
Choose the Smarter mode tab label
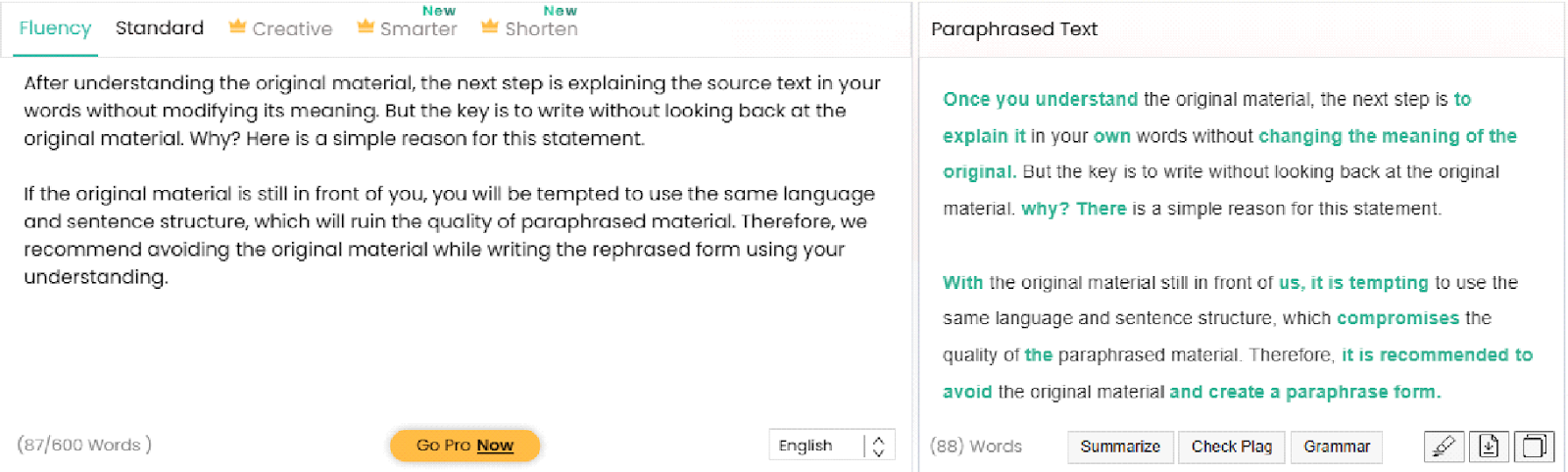[x=418, y=29]
